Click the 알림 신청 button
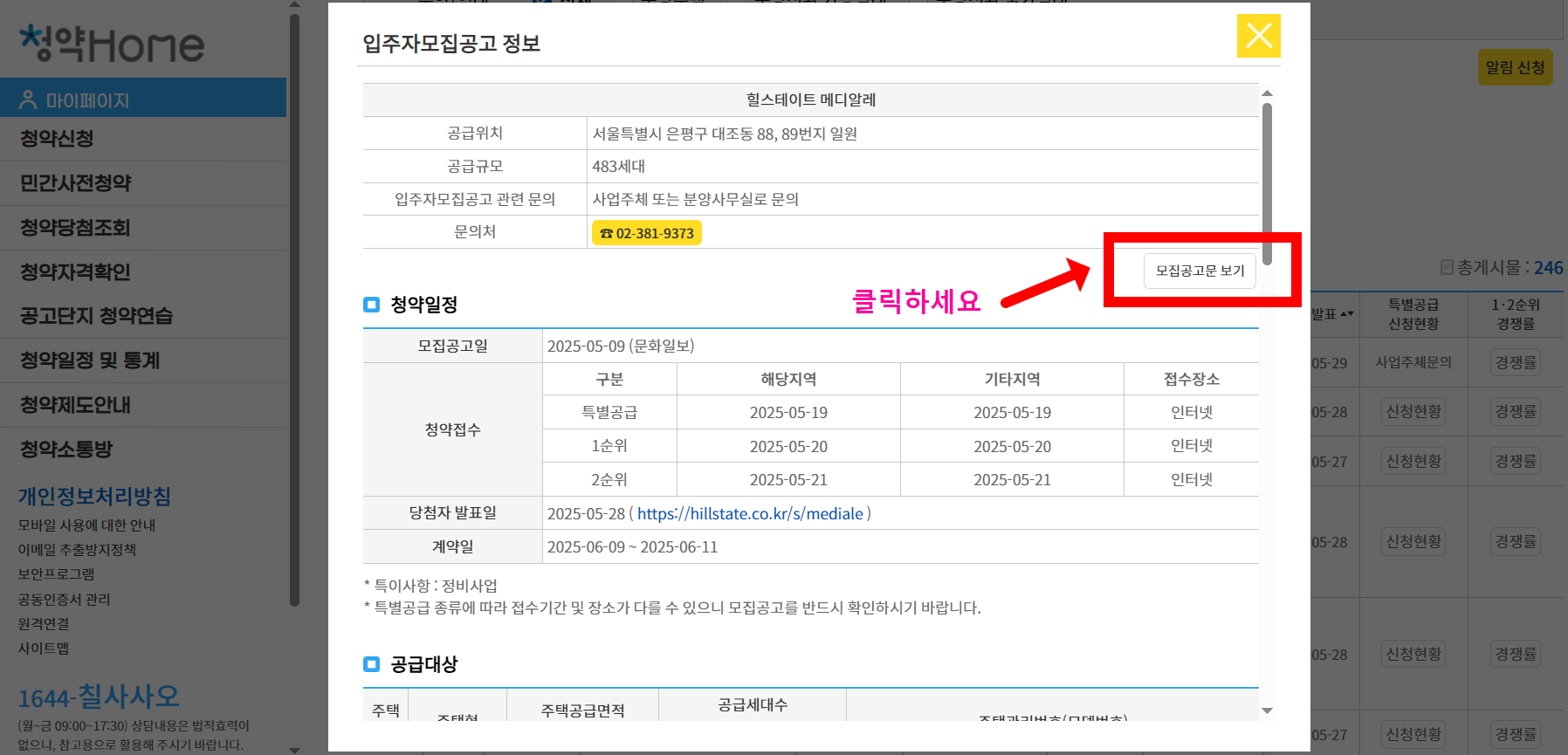 [1515, 67]
